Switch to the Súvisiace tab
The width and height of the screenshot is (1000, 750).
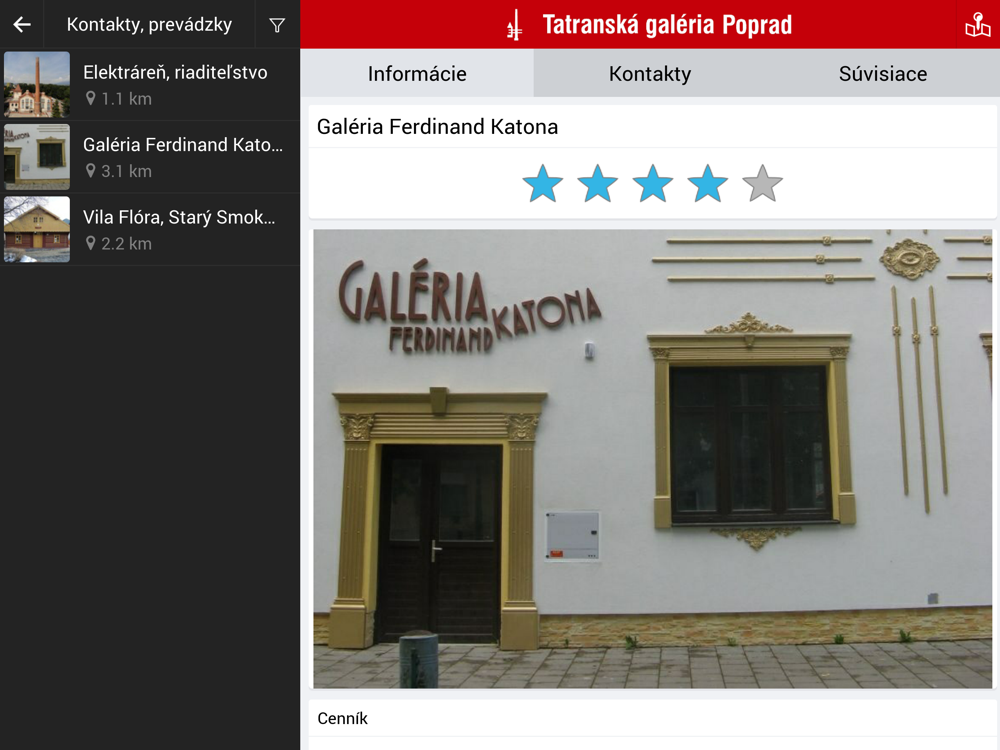pyautogui.click(x=883, y=73)
